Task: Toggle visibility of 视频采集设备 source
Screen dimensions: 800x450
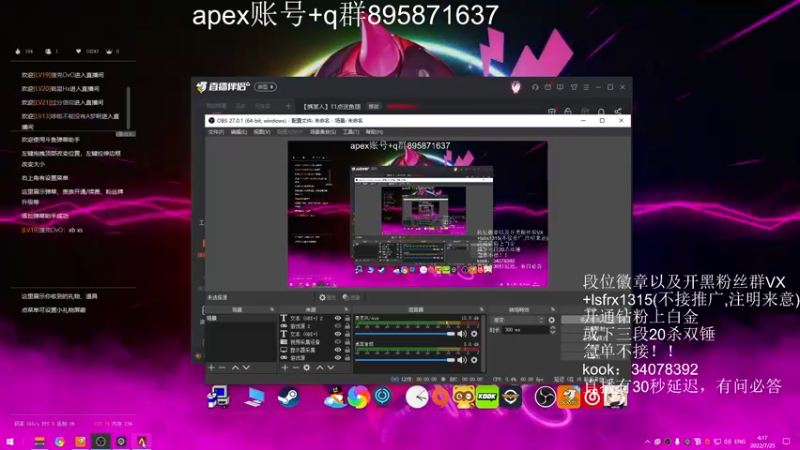Action: click(x=338, y=342)
